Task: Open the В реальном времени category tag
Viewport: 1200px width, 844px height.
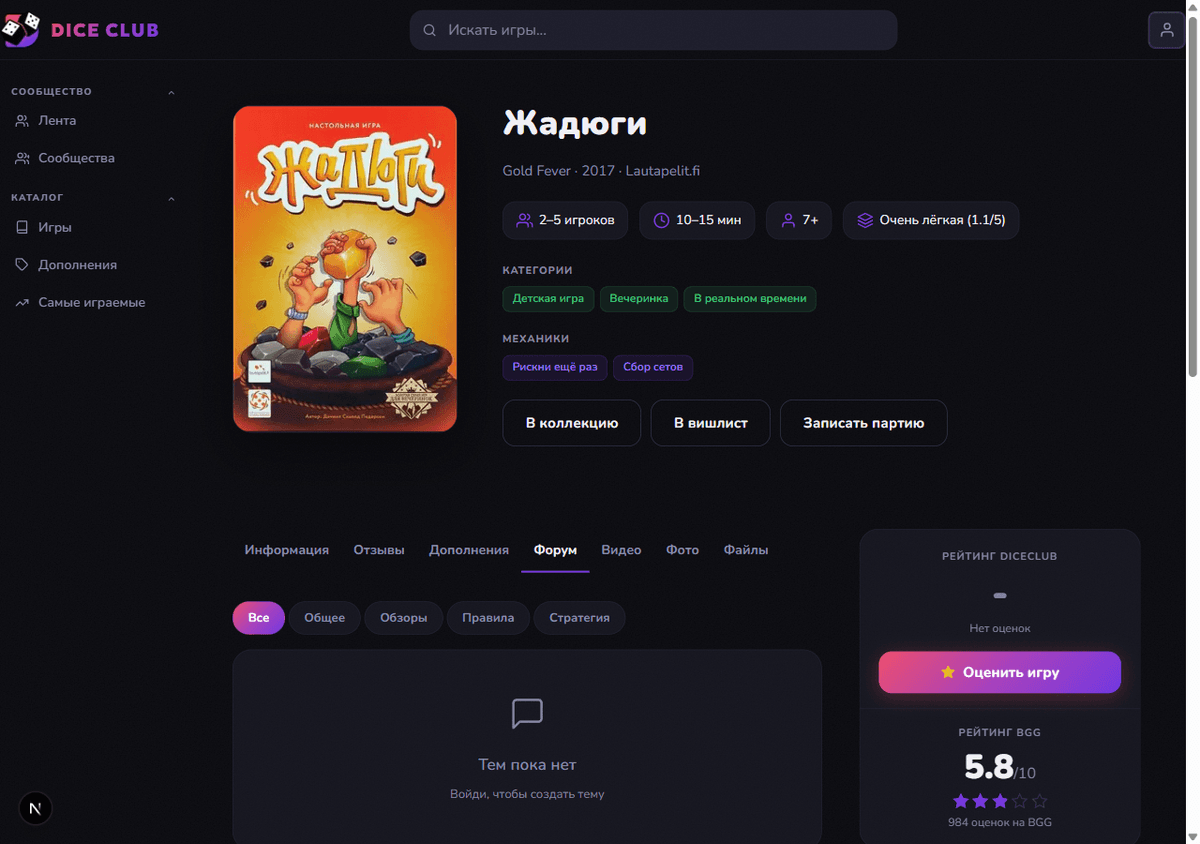Action: (750, 299)
